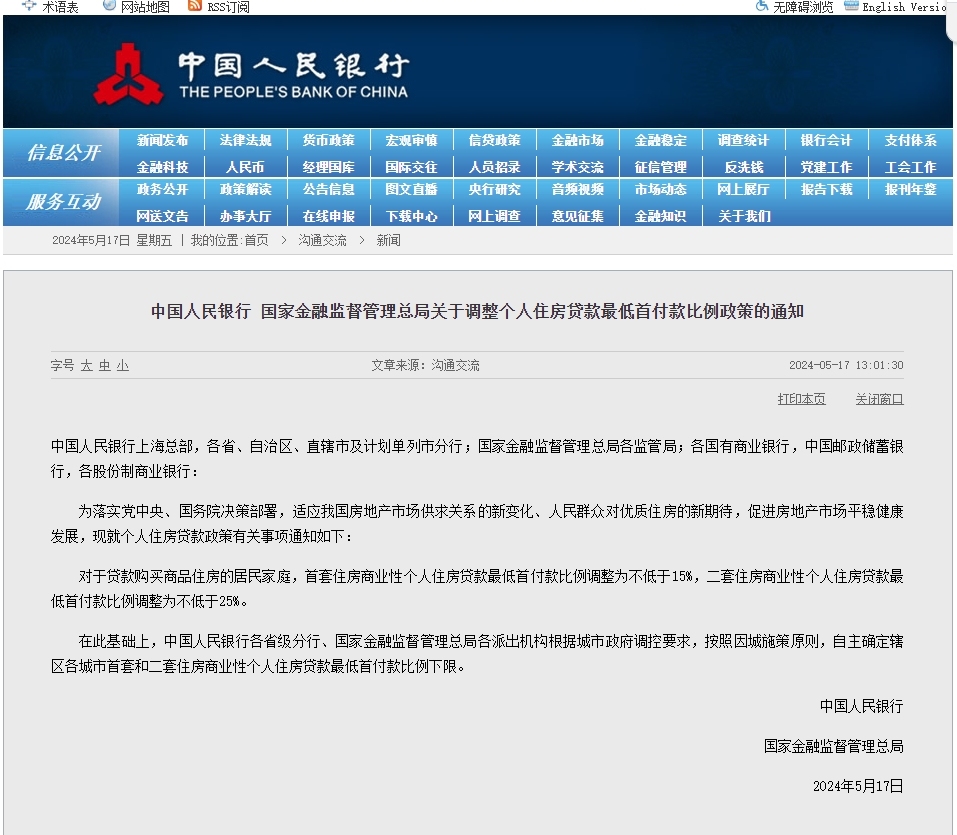The width and height of the screenshot is (957, 835).
Task: Open the 新闻发布 menu item
Action: click(x=162, y=140)
